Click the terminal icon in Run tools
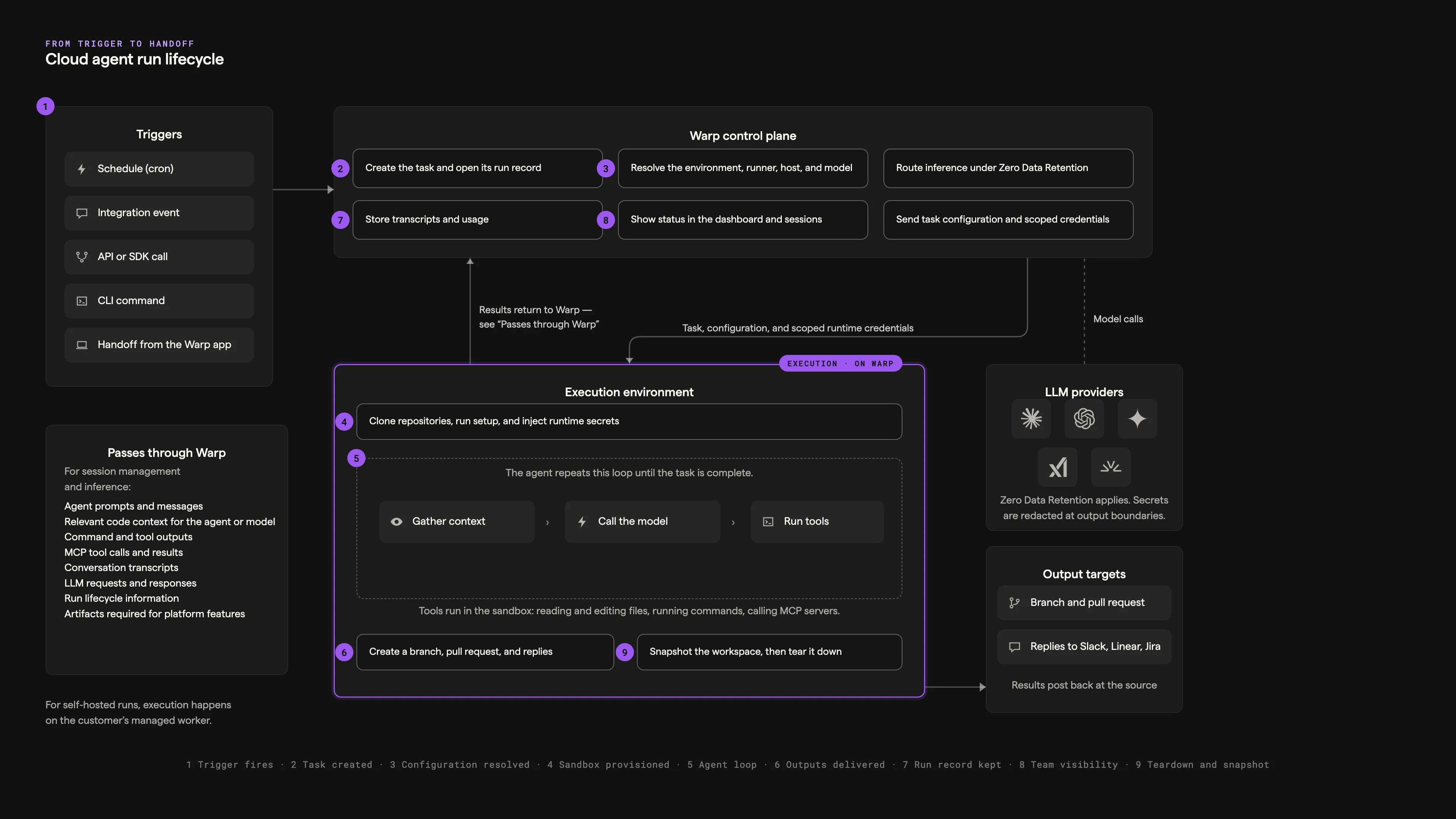 tap(767, 522)
